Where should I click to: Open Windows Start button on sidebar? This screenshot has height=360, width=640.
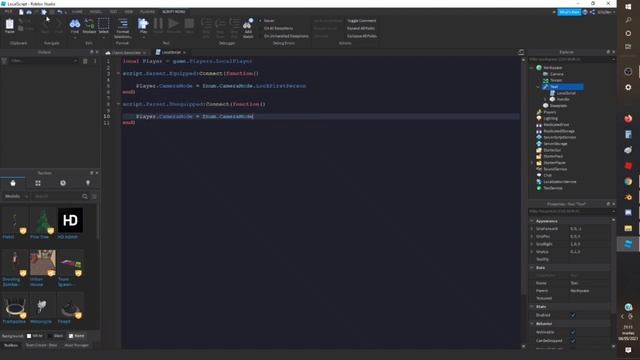click(x=628, y=7)
